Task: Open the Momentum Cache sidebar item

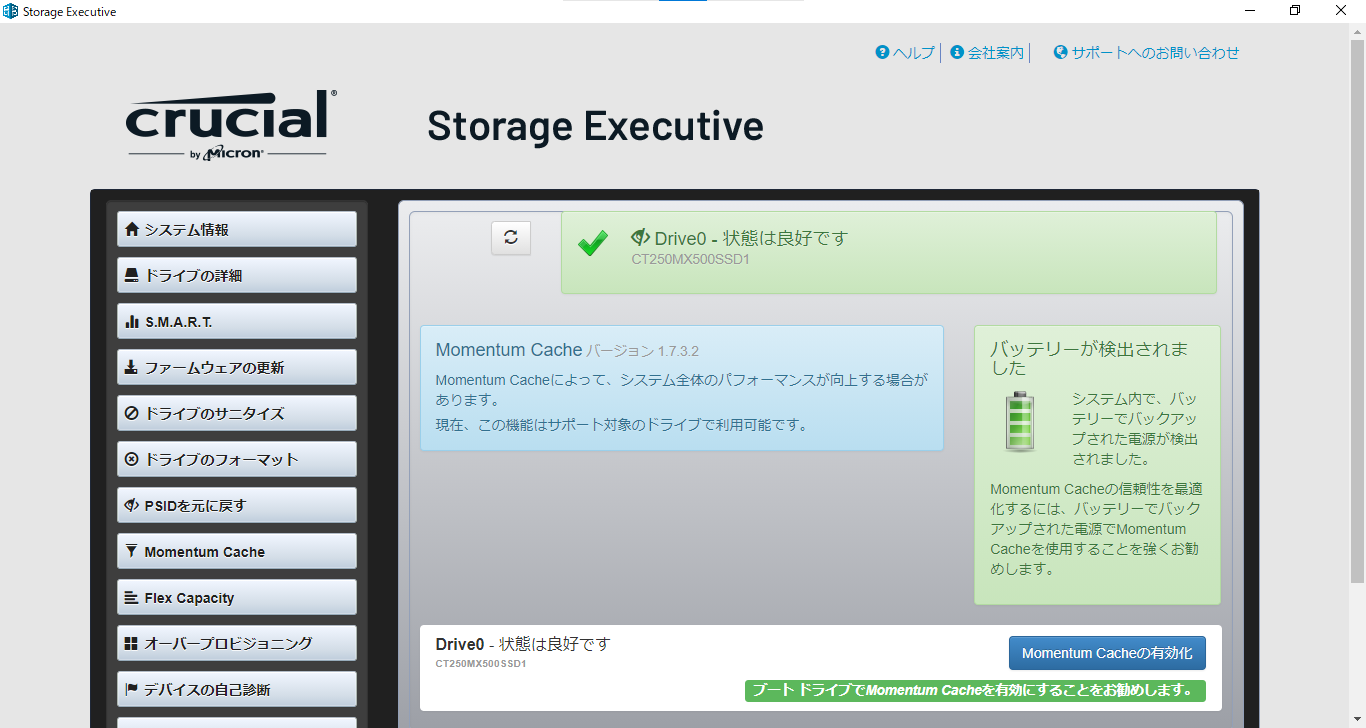Action: point(237,551)
